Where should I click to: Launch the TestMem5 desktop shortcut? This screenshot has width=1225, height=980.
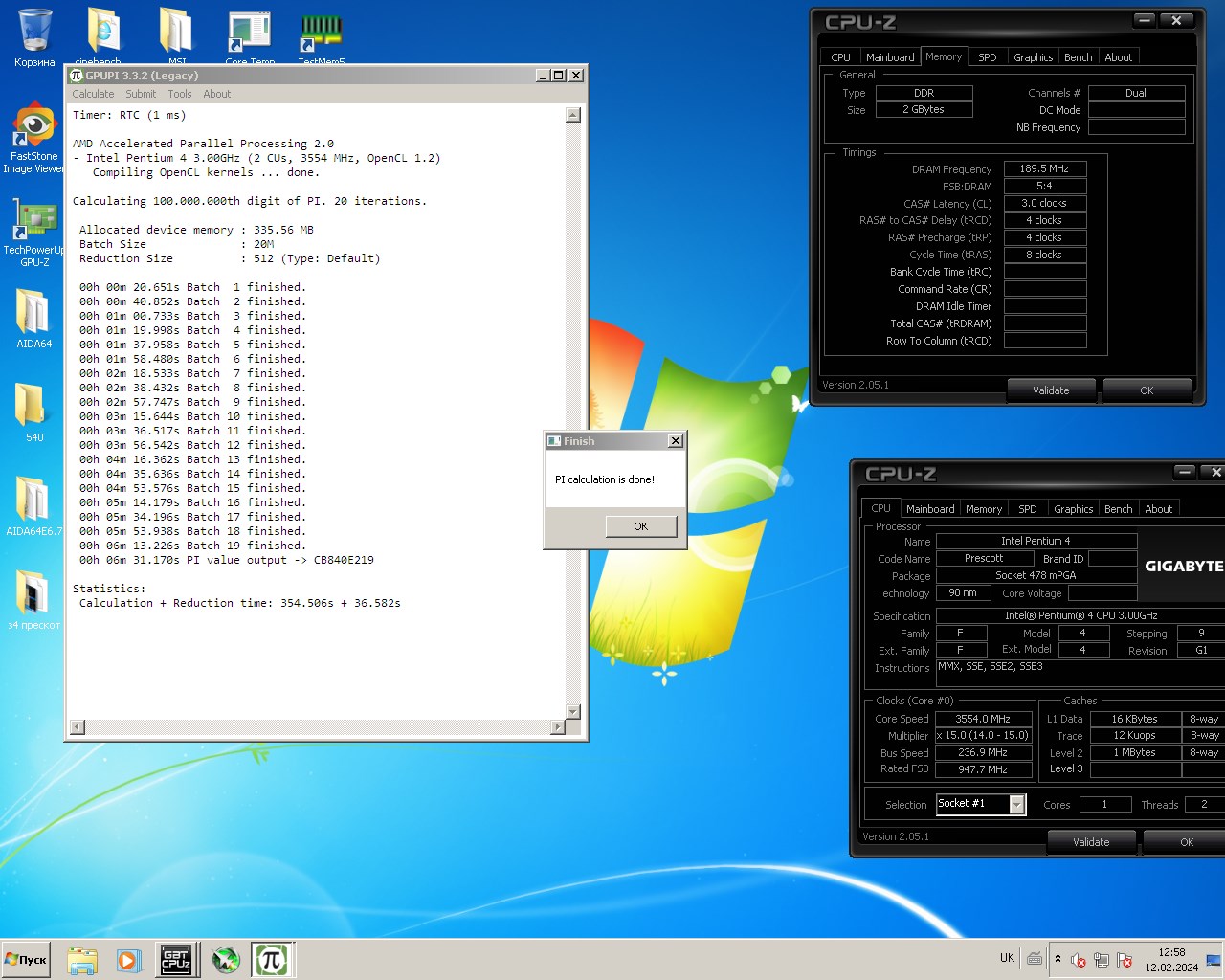[322, 38]
